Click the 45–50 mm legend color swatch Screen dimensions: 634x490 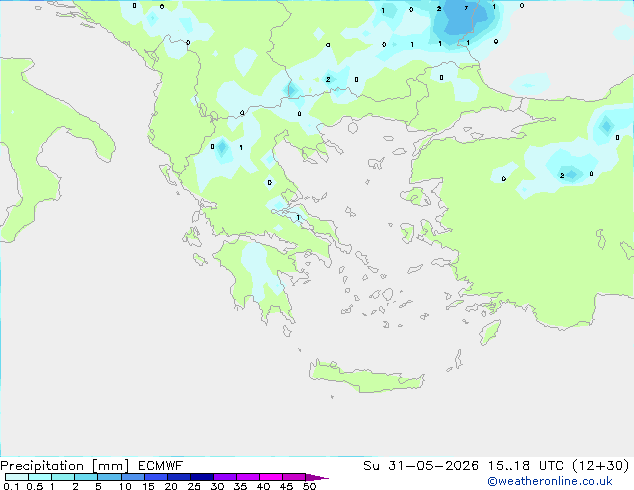(294, 477)
